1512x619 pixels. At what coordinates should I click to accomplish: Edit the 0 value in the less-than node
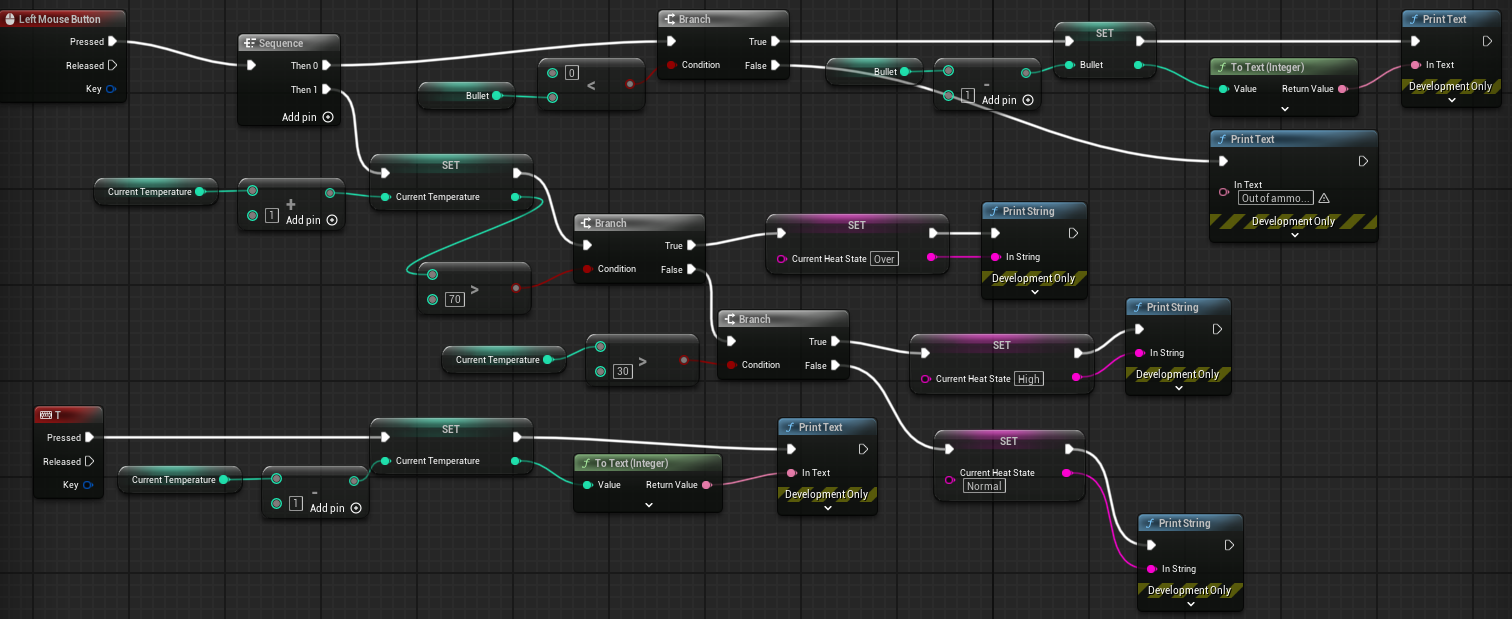(572, 73)
